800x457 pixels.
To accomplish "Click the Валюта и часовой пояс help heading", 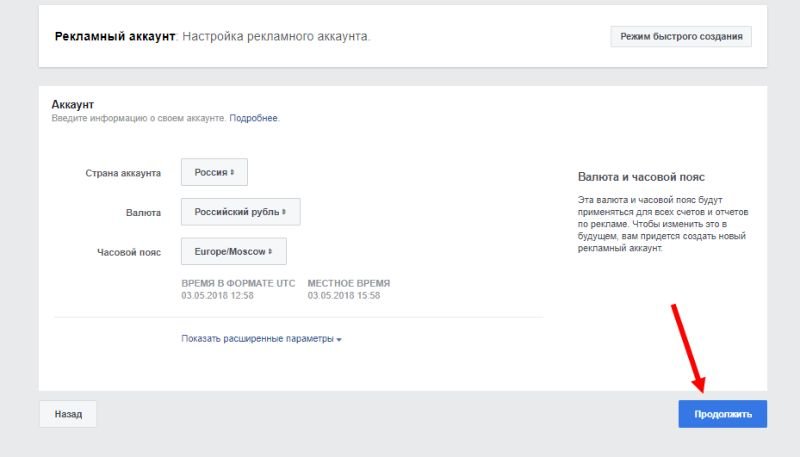I will (640, 176).
